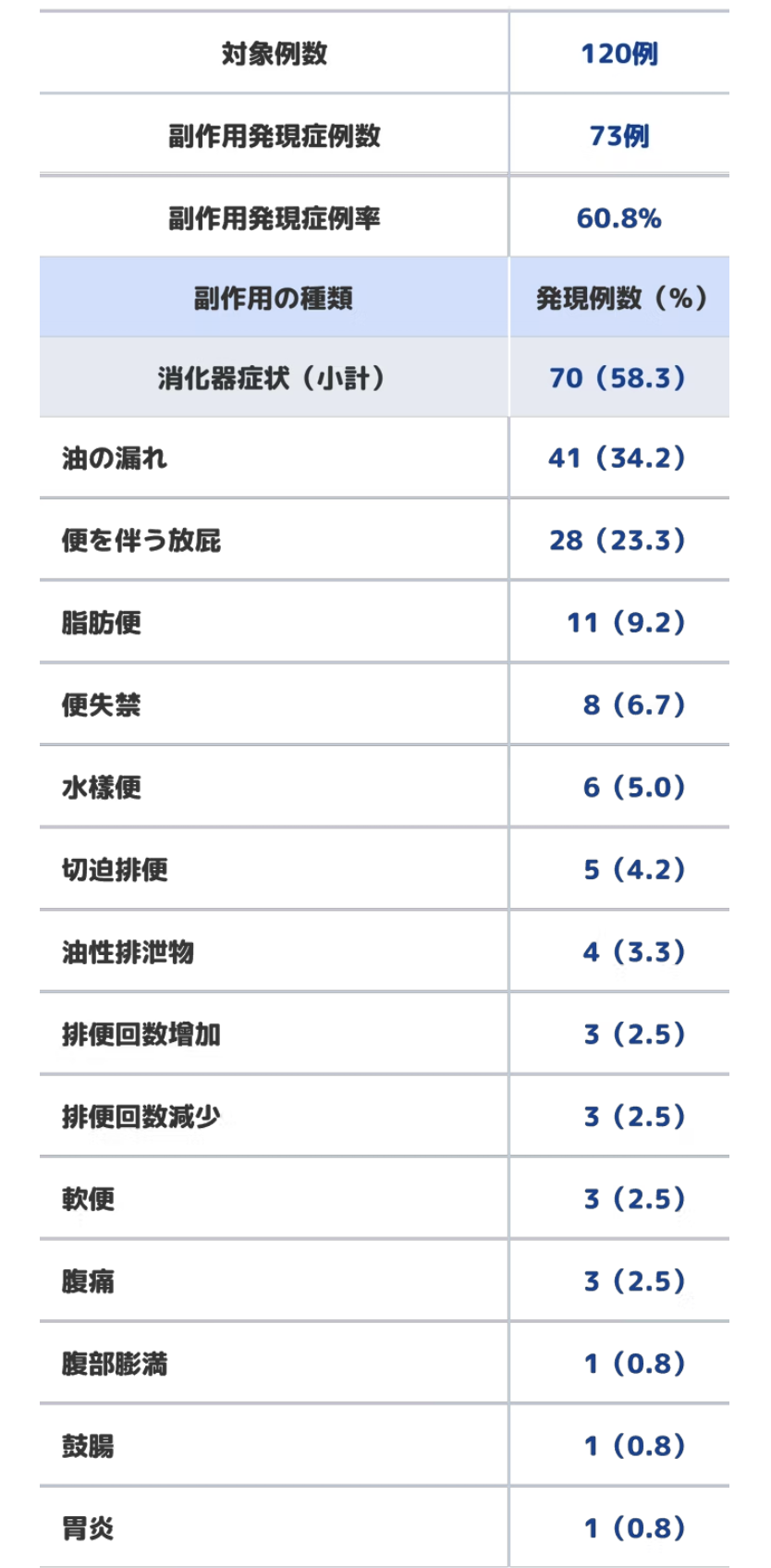Image resolution: width=771 pixels, height=1568 pixels.
Task: Select the 副作用の種類 column header
Action: [274, 299]
